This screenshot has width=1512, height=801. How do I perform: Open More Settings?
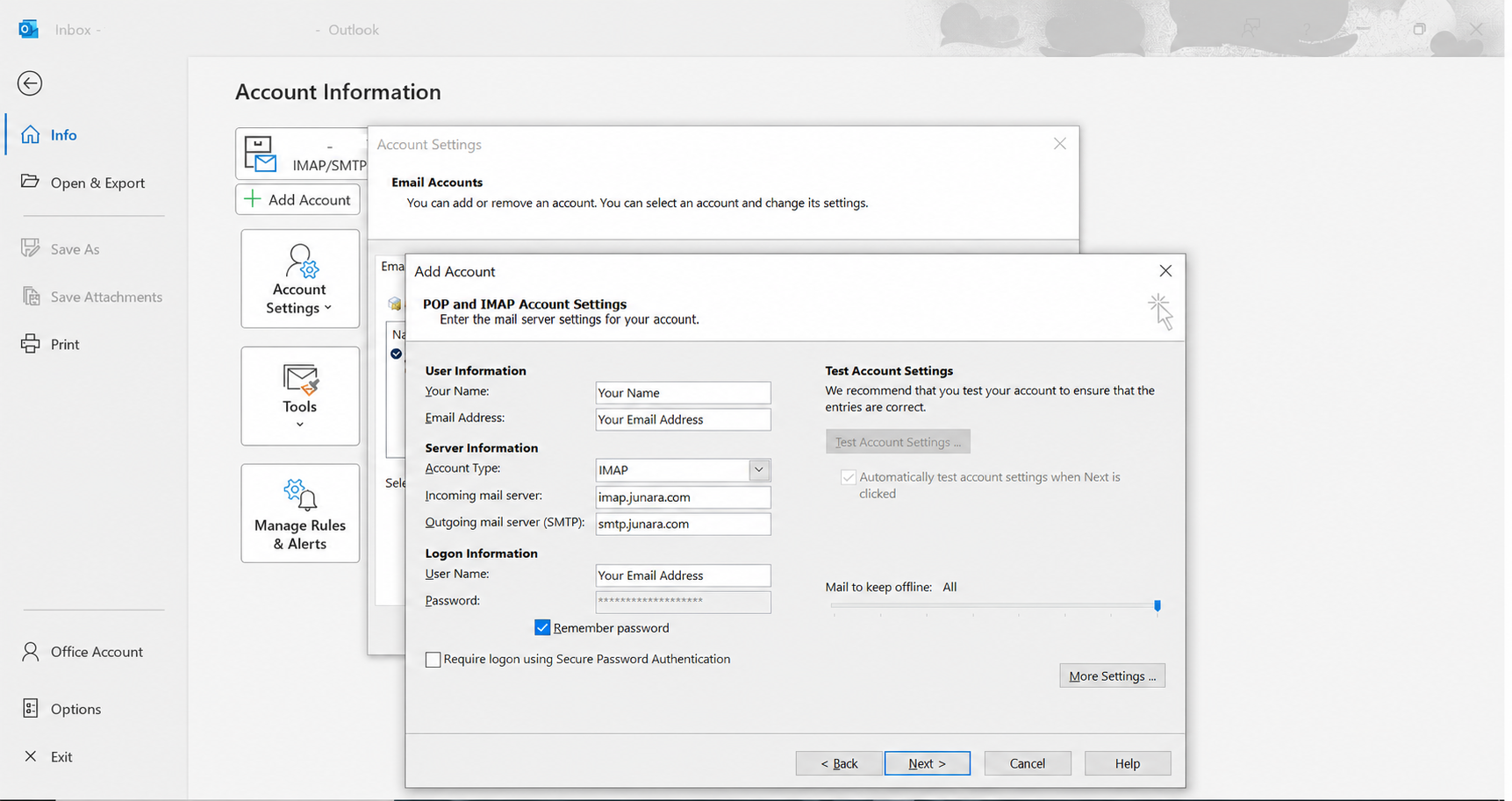(1112, 676)
